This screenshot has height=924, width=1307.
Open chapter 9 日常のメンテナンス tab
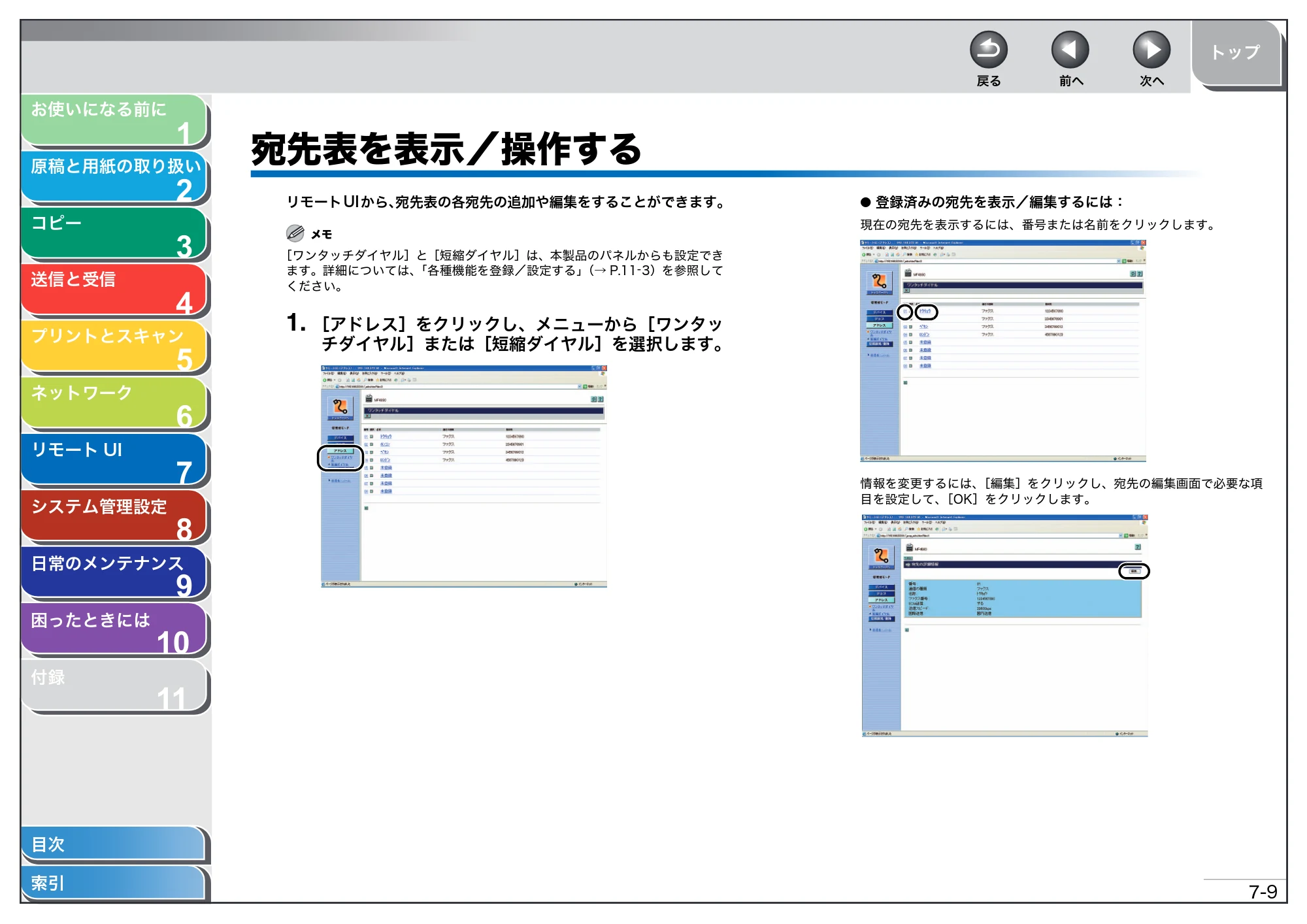tap(114, 574)
